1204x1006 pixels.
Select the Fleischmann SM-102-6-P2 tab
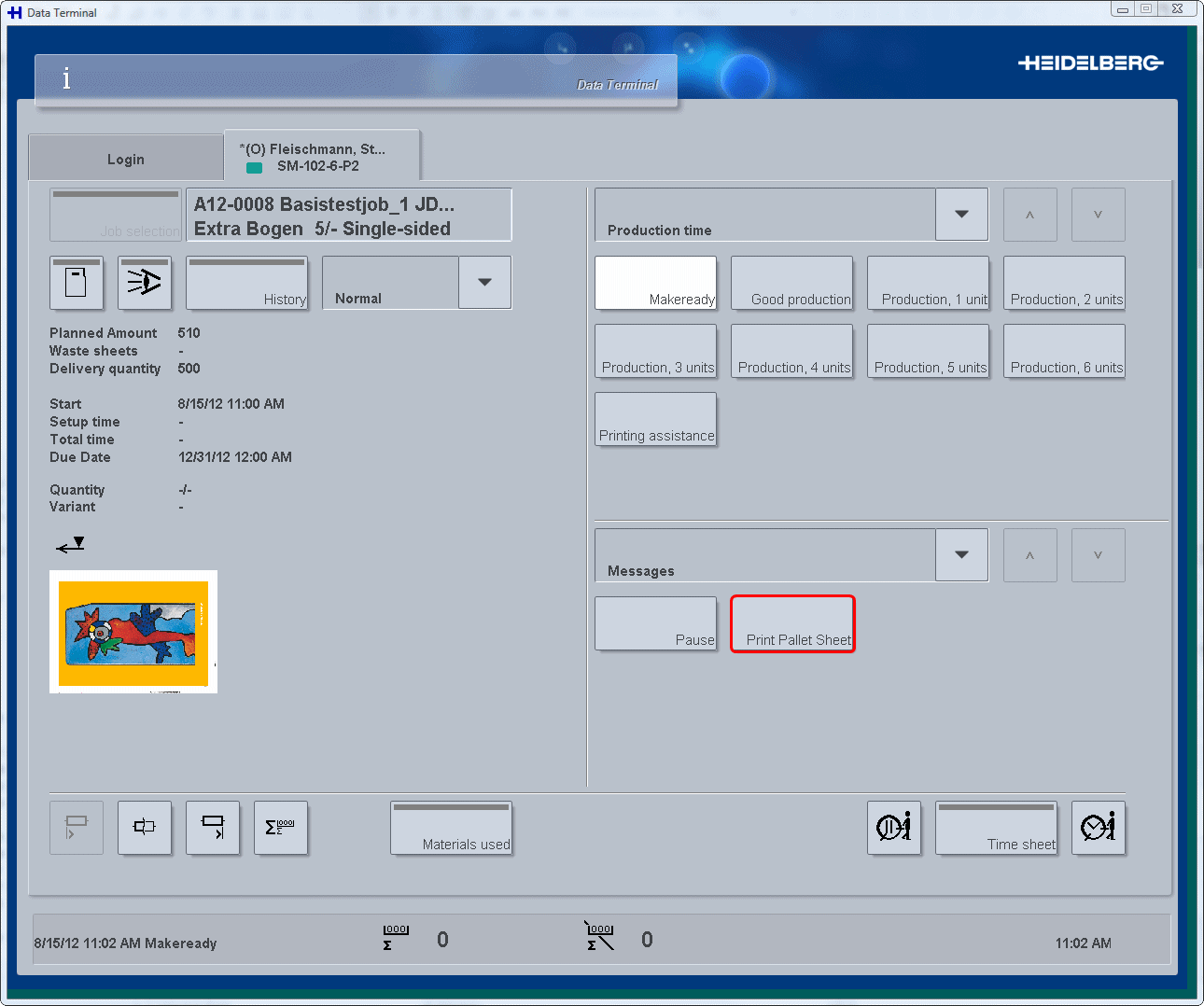(321, 157)
